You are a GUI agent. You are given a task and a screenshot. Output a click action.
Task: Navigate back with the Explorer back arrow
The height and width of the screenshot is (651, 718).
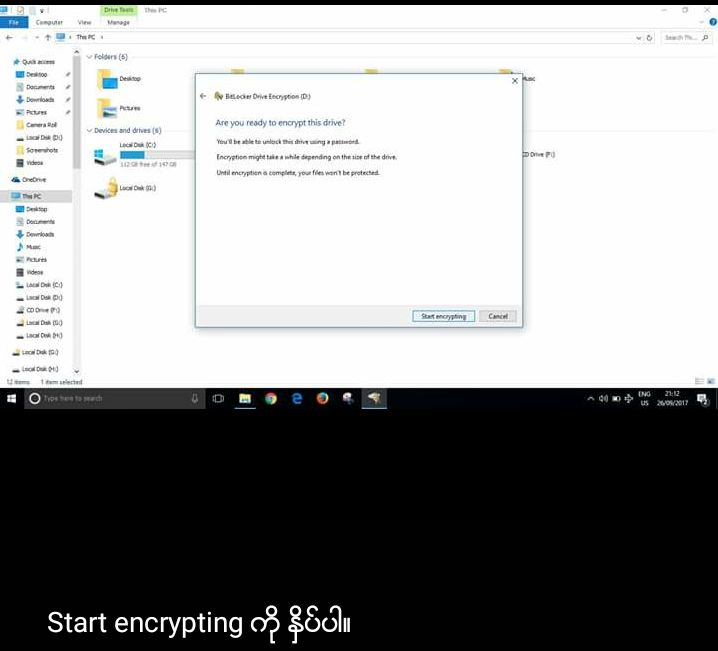pyautogui.click(x=9, y=38)
